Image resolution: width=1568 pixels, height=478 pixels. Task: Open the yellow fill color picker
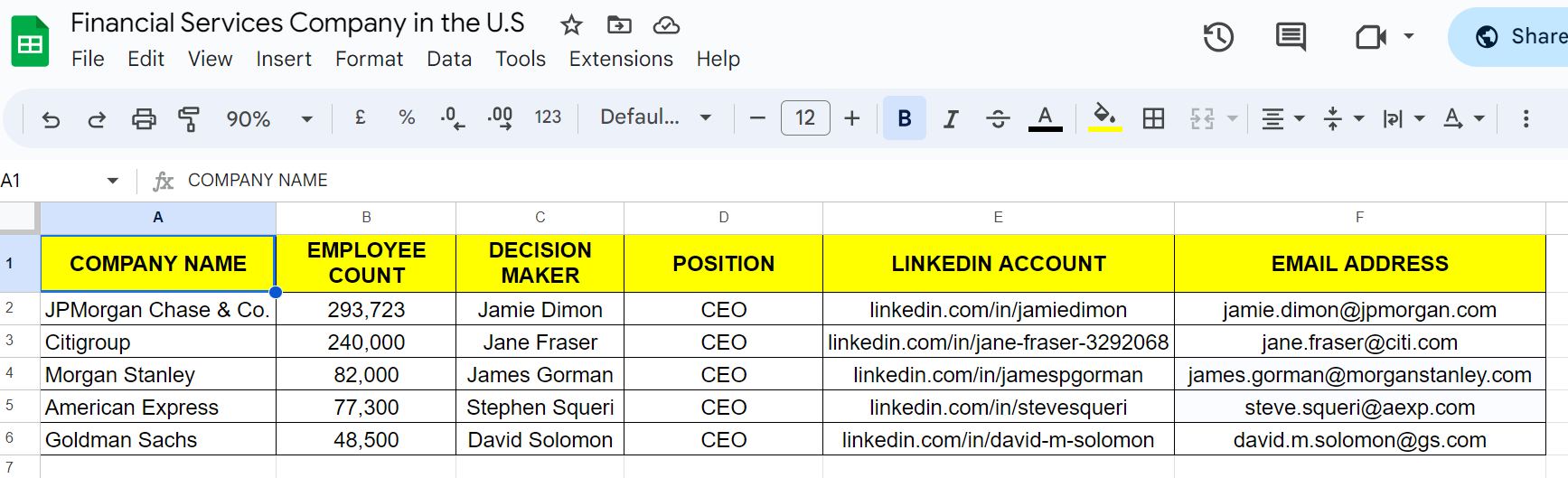pos(1104,118)
